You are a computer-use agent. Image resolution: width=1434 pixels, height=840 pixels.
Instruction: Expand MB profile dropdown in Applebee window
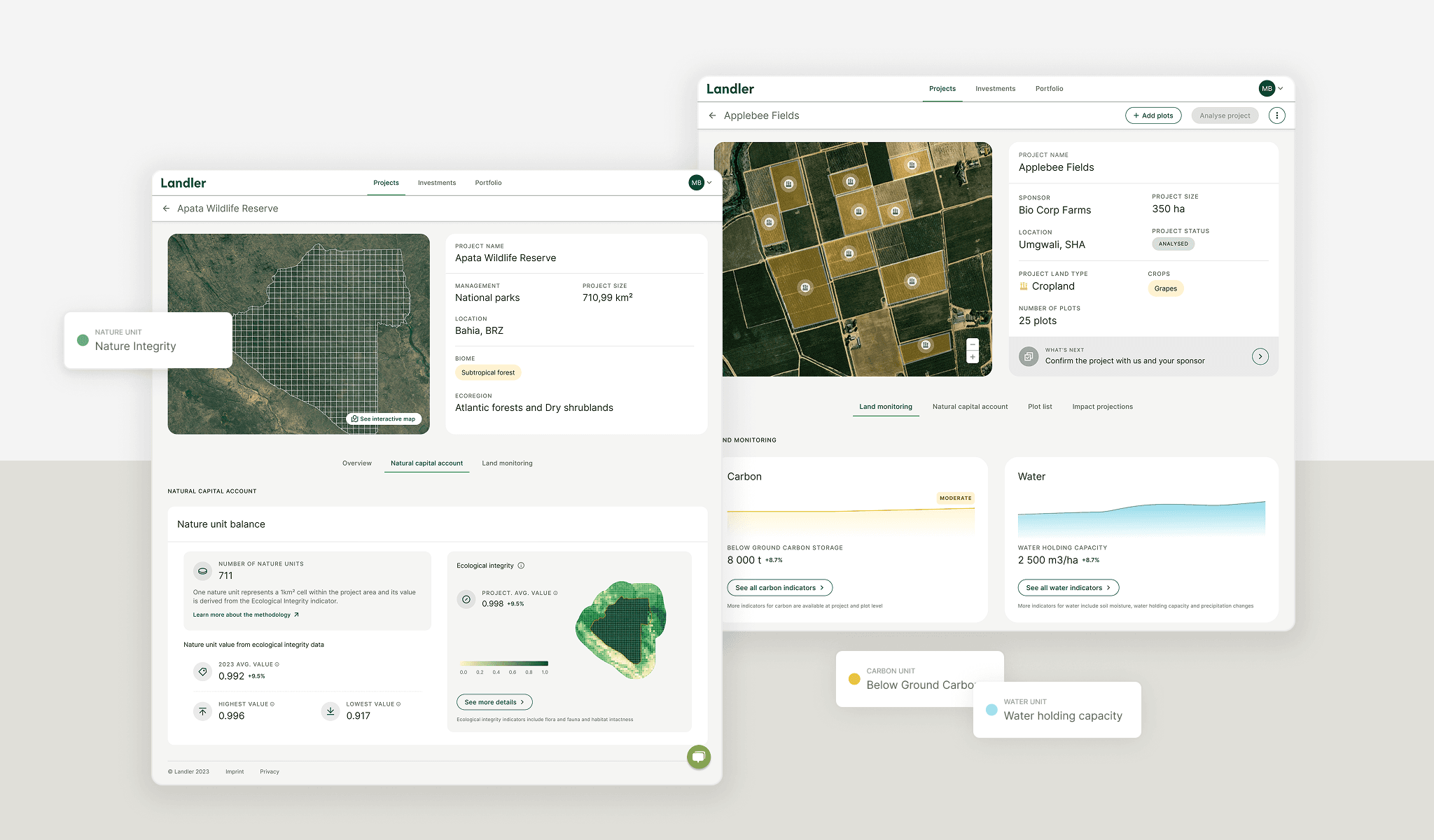(x=1272, y=89)
